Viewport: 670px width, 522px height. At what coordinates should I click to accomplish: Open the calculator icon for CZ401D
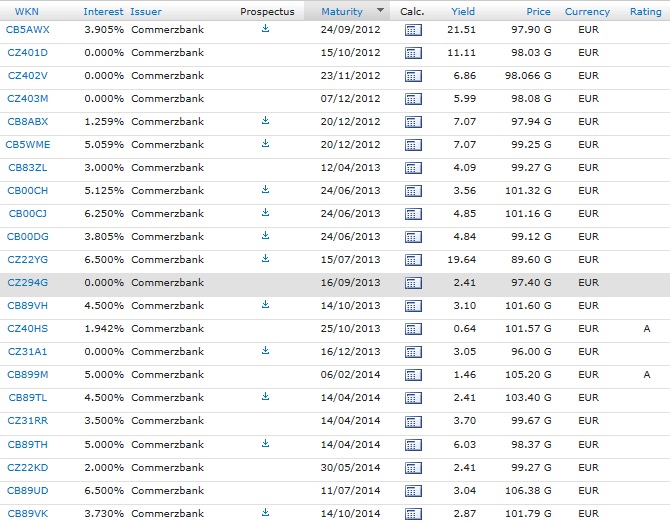pyautogui.click(x=413, y=53)
